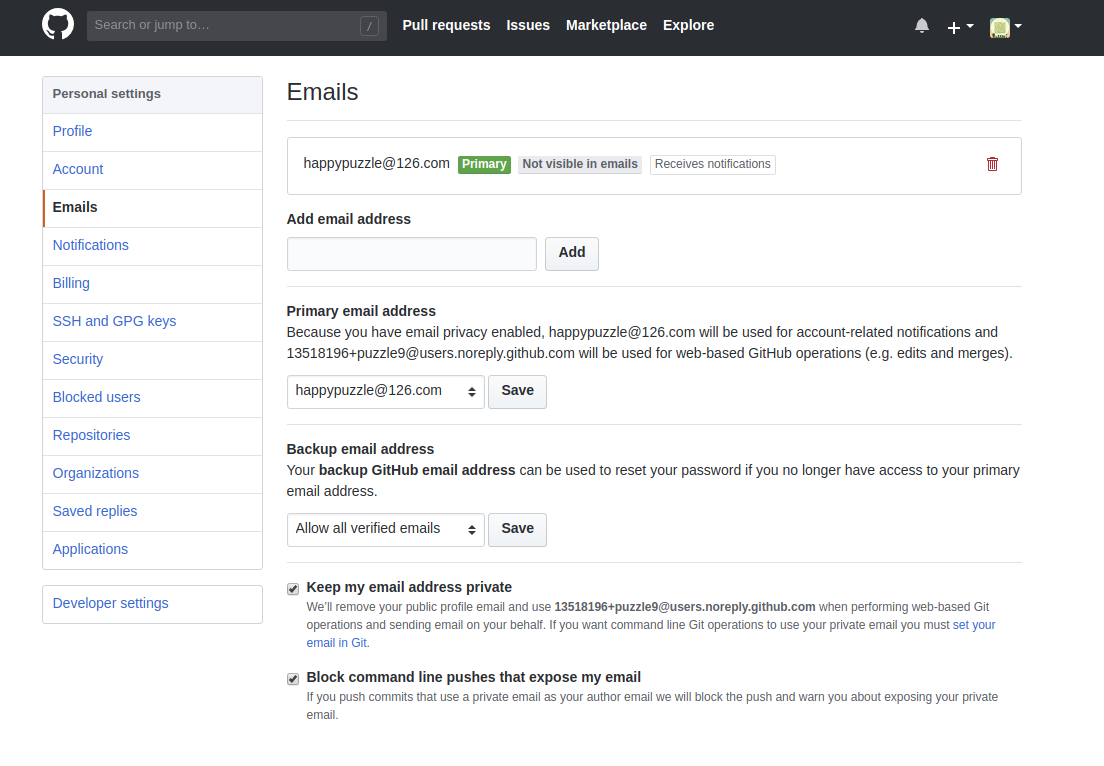Open the user avatar menu

tap(1005, 27)
